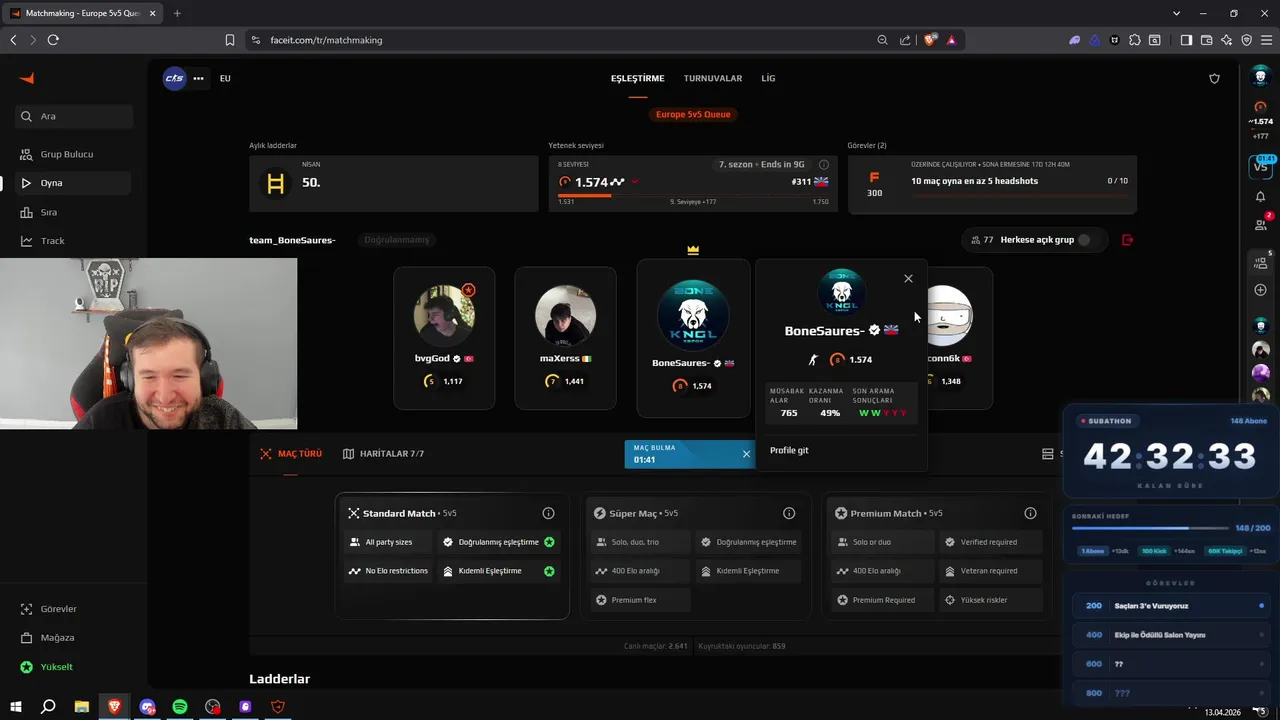
Task: Select the EŞLEŞTİRME tab
Action: (638, 78)
